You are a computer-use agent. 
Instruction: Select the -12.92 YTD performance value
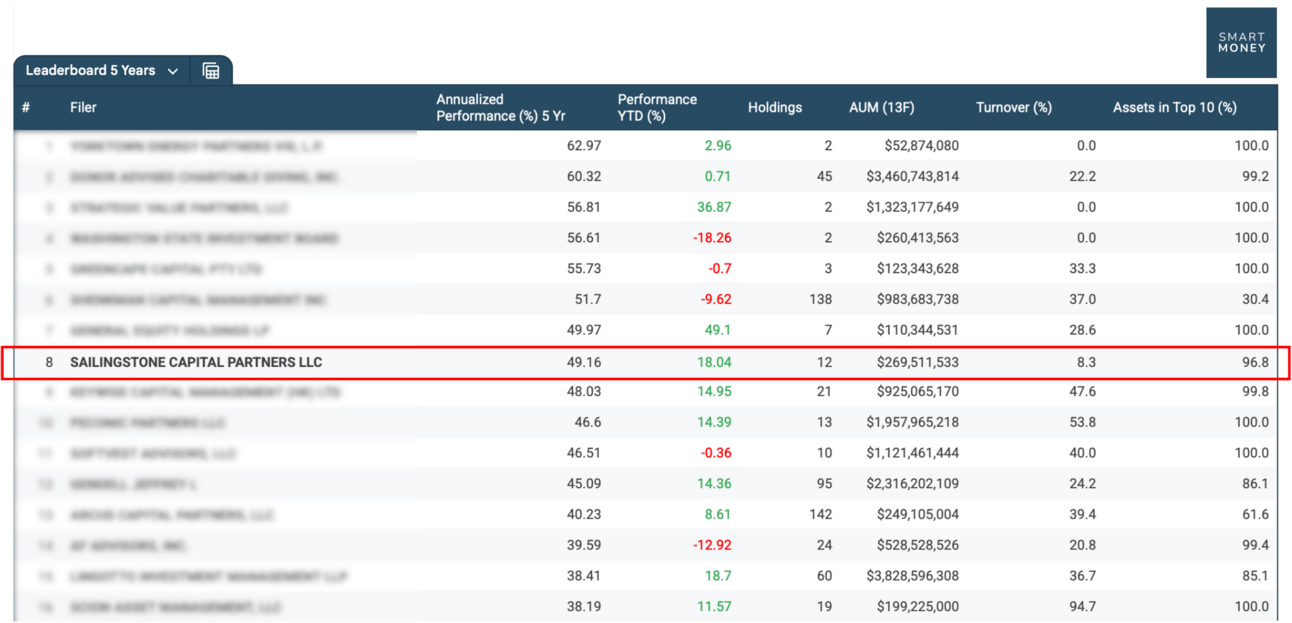[710, 547]
